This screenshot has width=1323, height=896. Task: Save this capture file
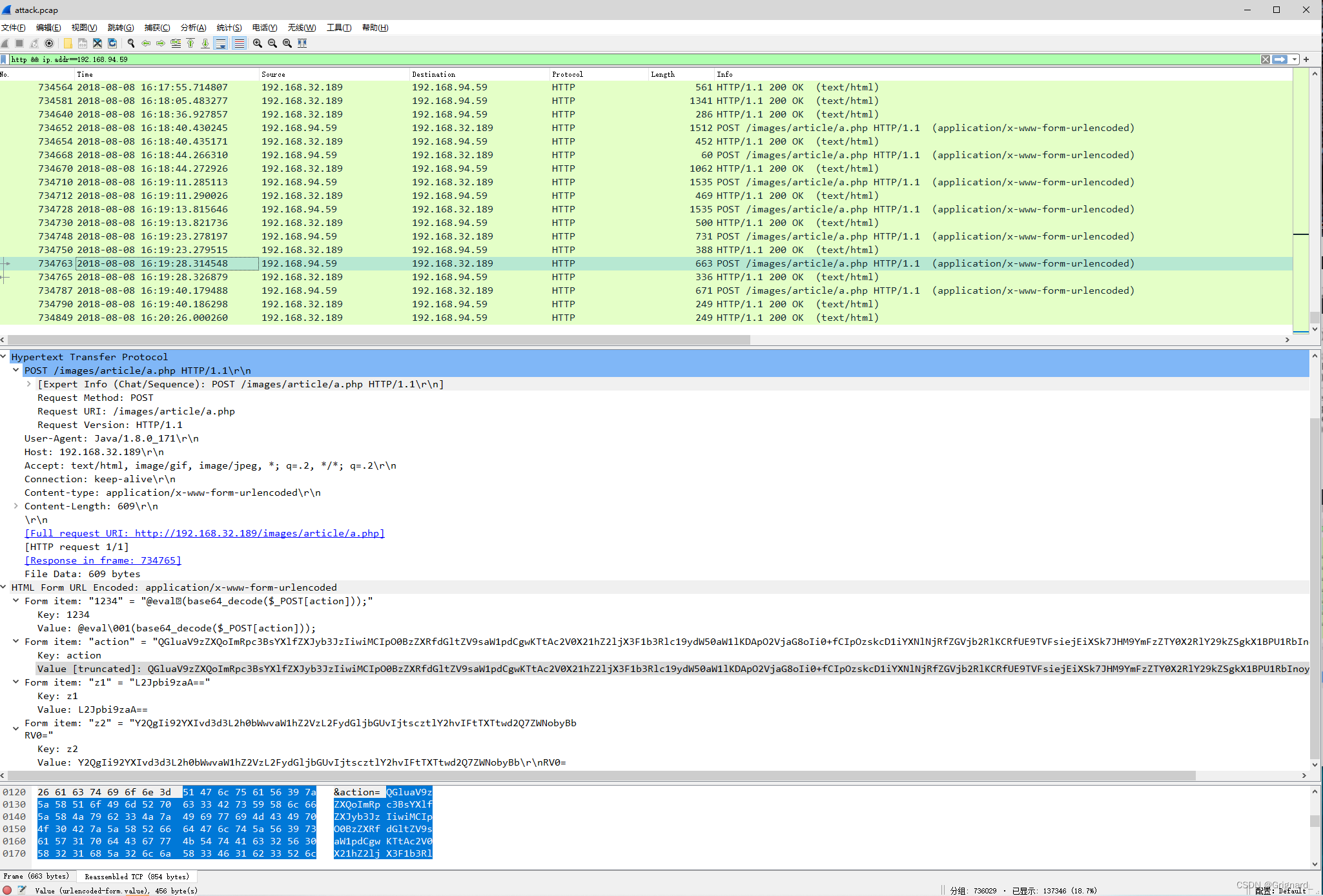click(x=83, y=43)
